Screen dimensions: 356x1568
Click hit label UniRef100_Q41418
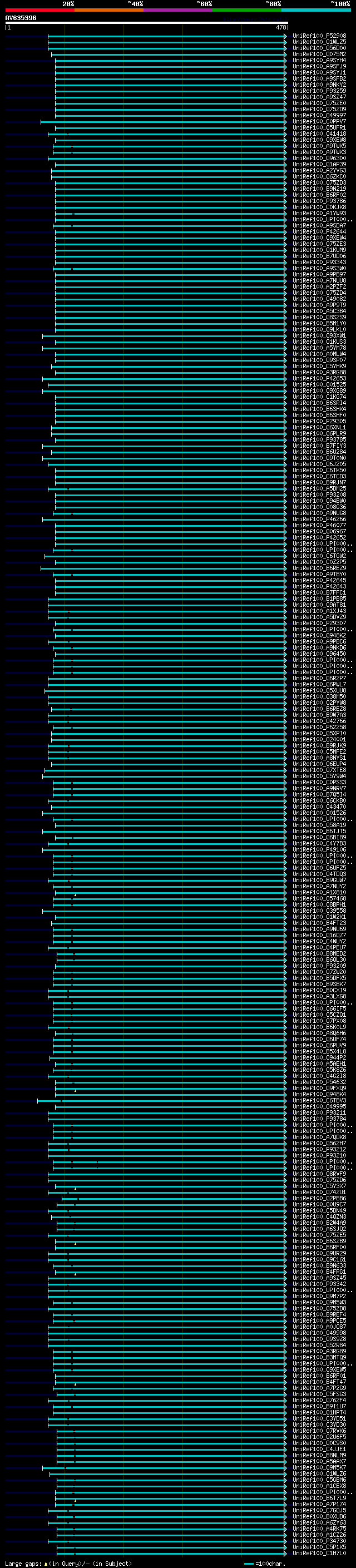[319, 134]
